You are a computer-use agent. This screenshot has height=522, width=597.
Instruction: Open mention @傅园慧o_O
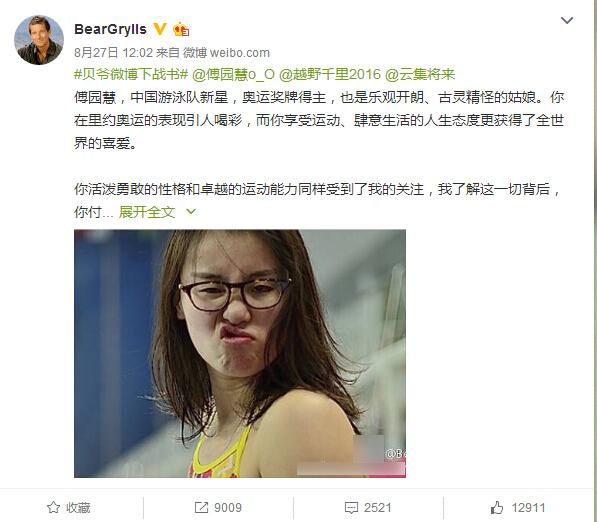233,74
